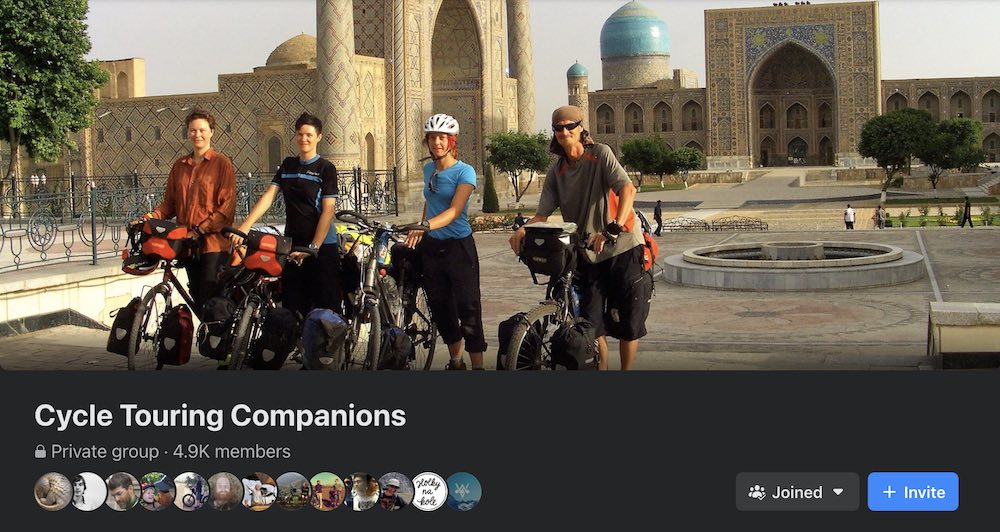Open the Joined membership menu
Viewport: 1000px width, 532px height.
[797, 492]
